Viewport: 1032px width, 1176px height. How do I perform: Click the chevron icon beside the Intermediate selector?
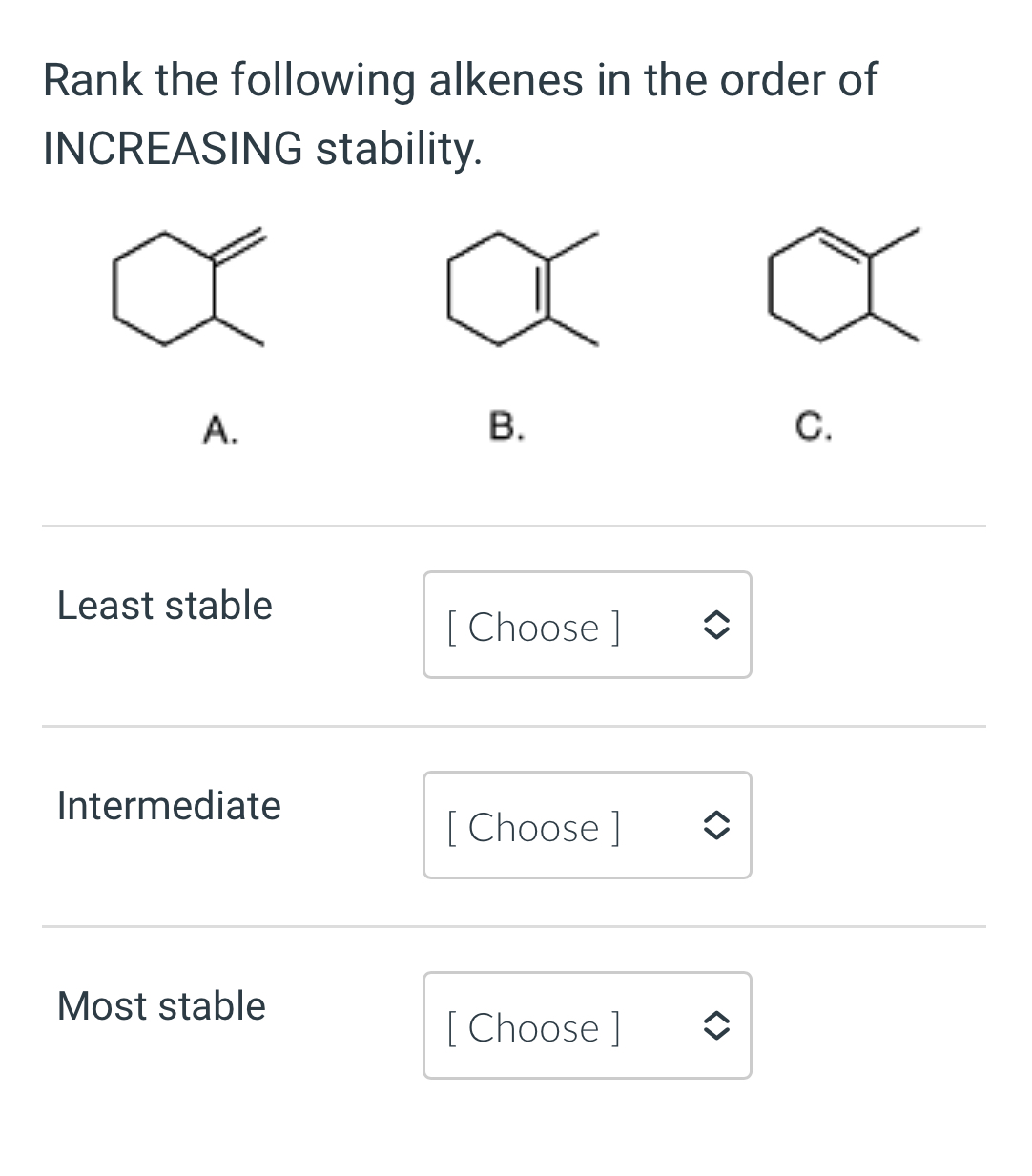tap(718, 825)
